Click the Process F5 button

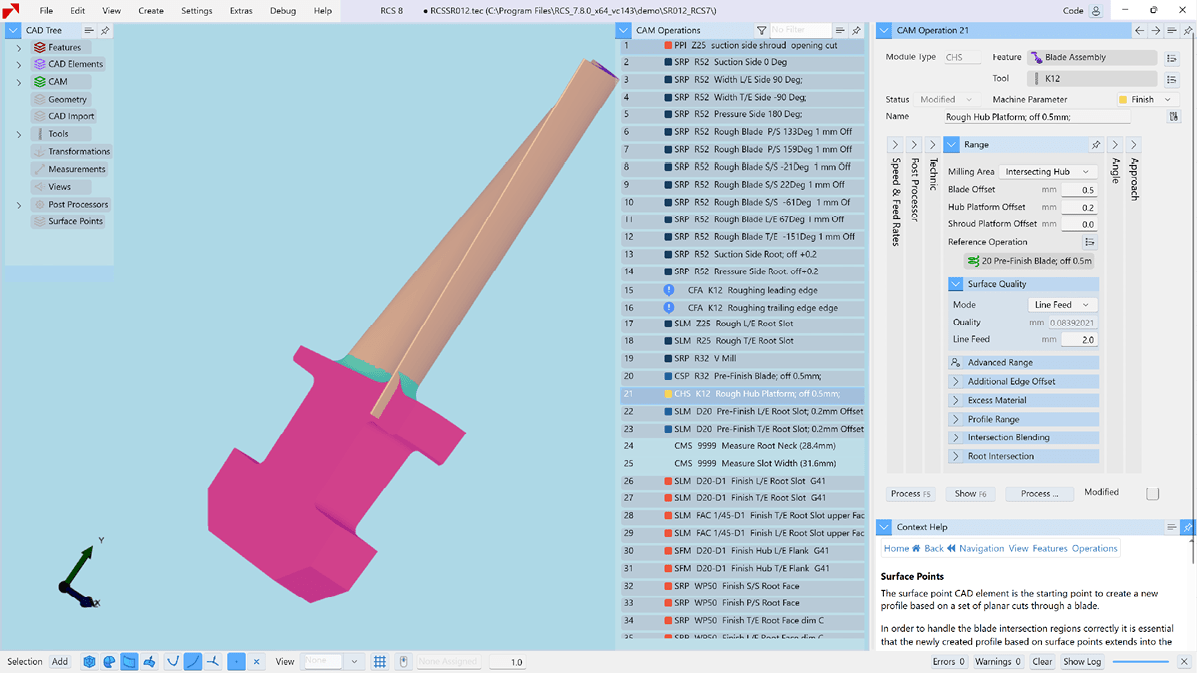pyautogui.click(x=911, y=494)
